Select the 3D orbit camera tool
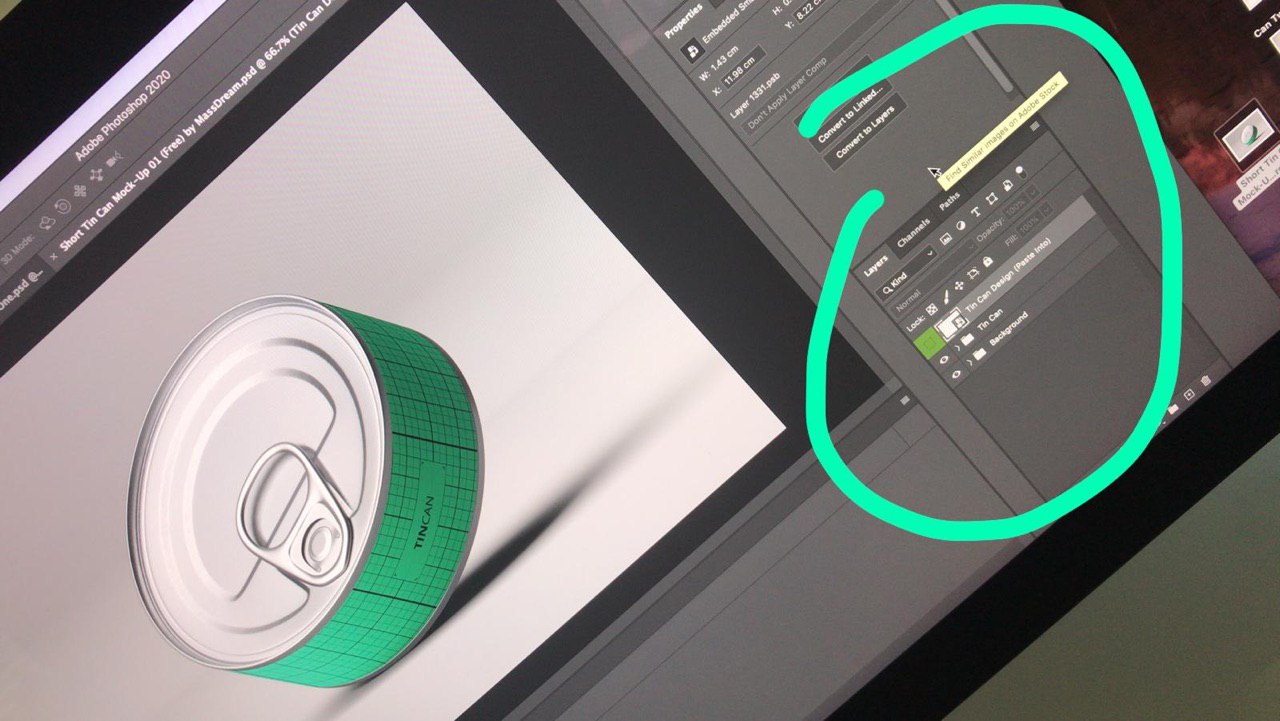1280x721 pixels. click(47, 223)
